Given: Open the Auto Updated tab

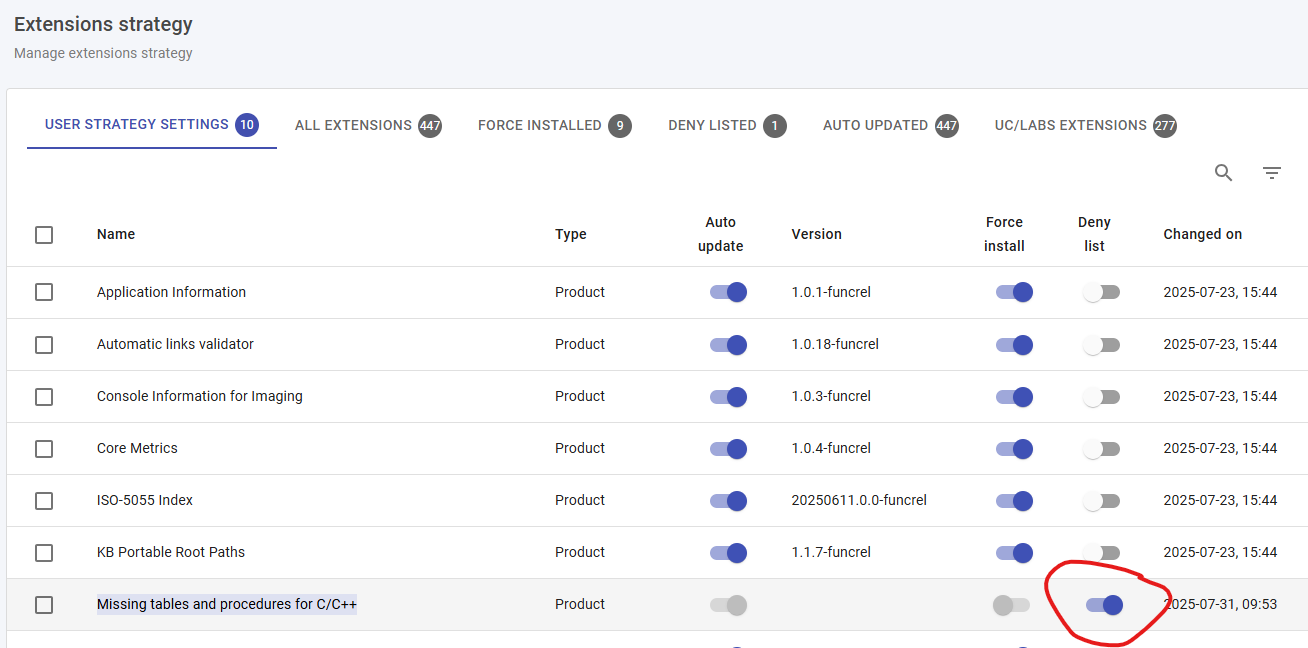Looking at the screenshot, I should 889,126.
